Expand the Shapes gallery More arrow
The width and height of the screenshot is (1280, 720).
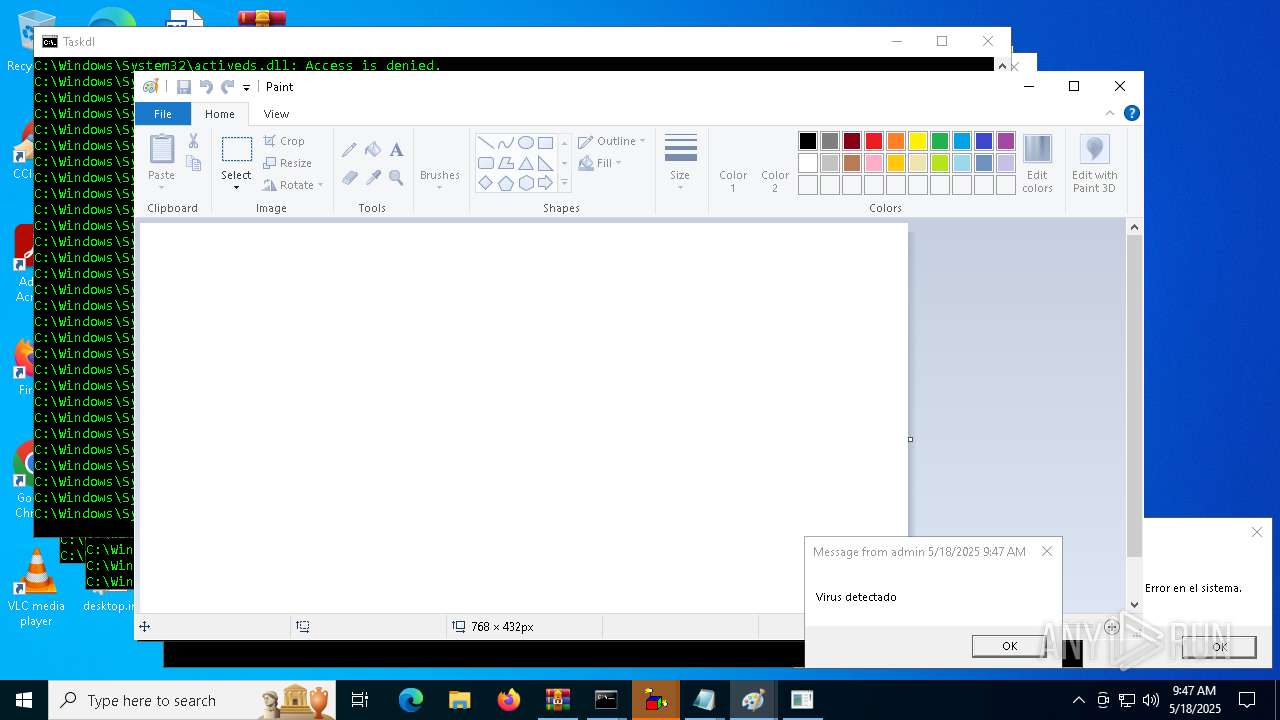tap(564, 183)
